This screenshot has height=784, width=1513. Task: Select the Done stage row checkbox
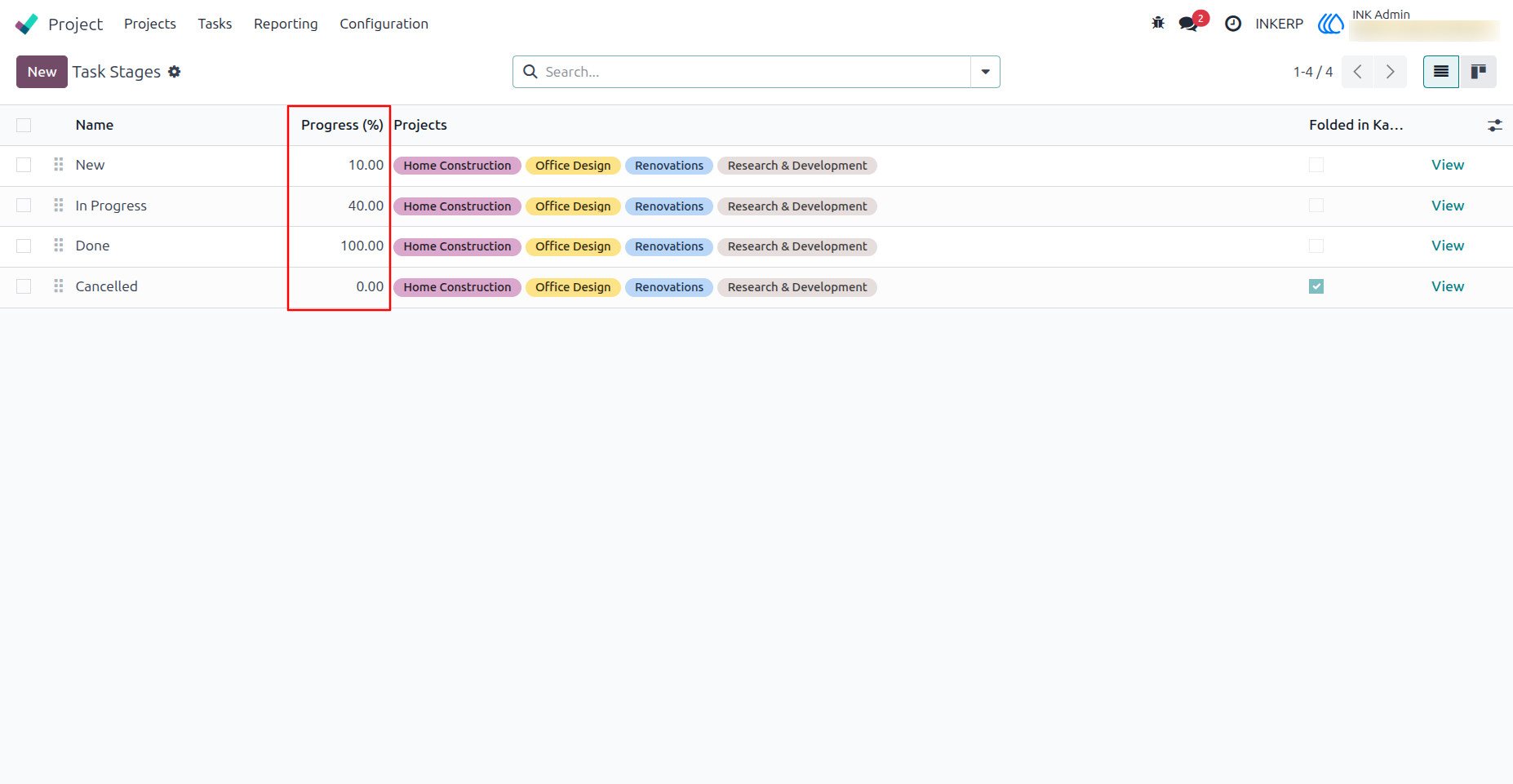tap(24, 246)
